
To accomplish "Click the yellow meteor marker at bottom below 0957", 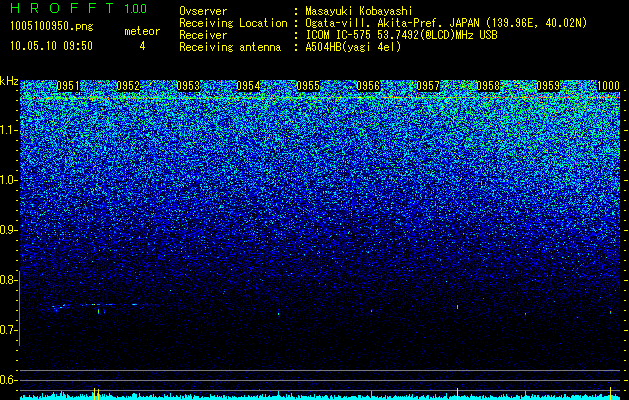I will 457,394.
